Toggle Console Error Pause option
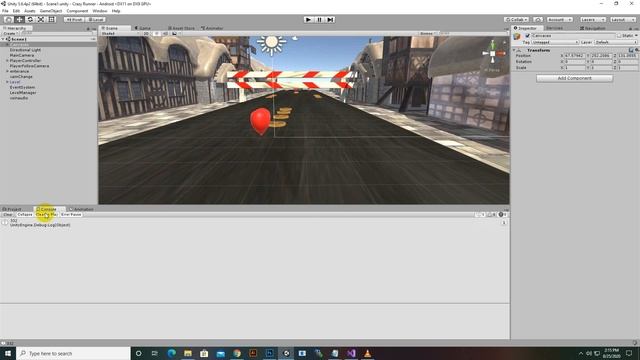Image resolution: width=640 pixels, height=360 pixels. click(71, 214)
